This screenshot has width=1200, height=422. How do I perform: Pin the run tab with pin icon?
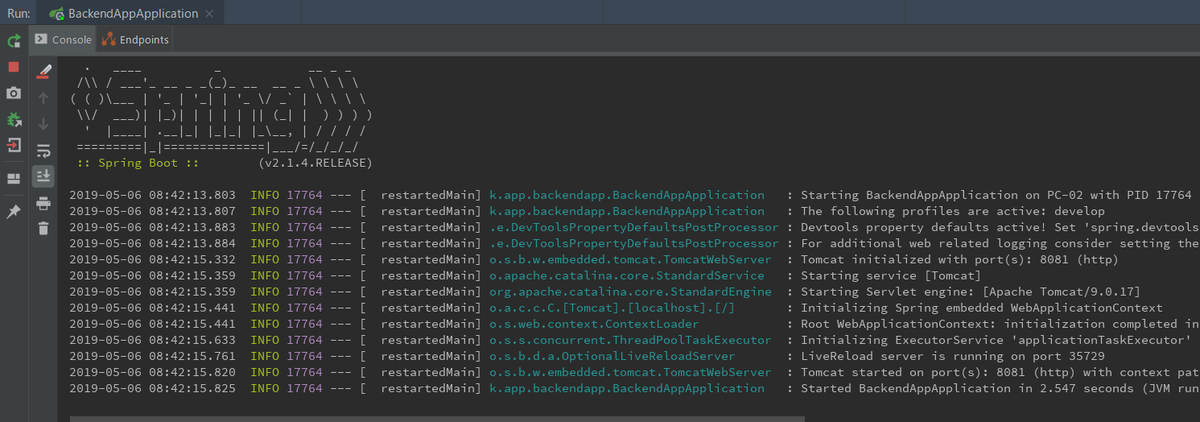14,213
